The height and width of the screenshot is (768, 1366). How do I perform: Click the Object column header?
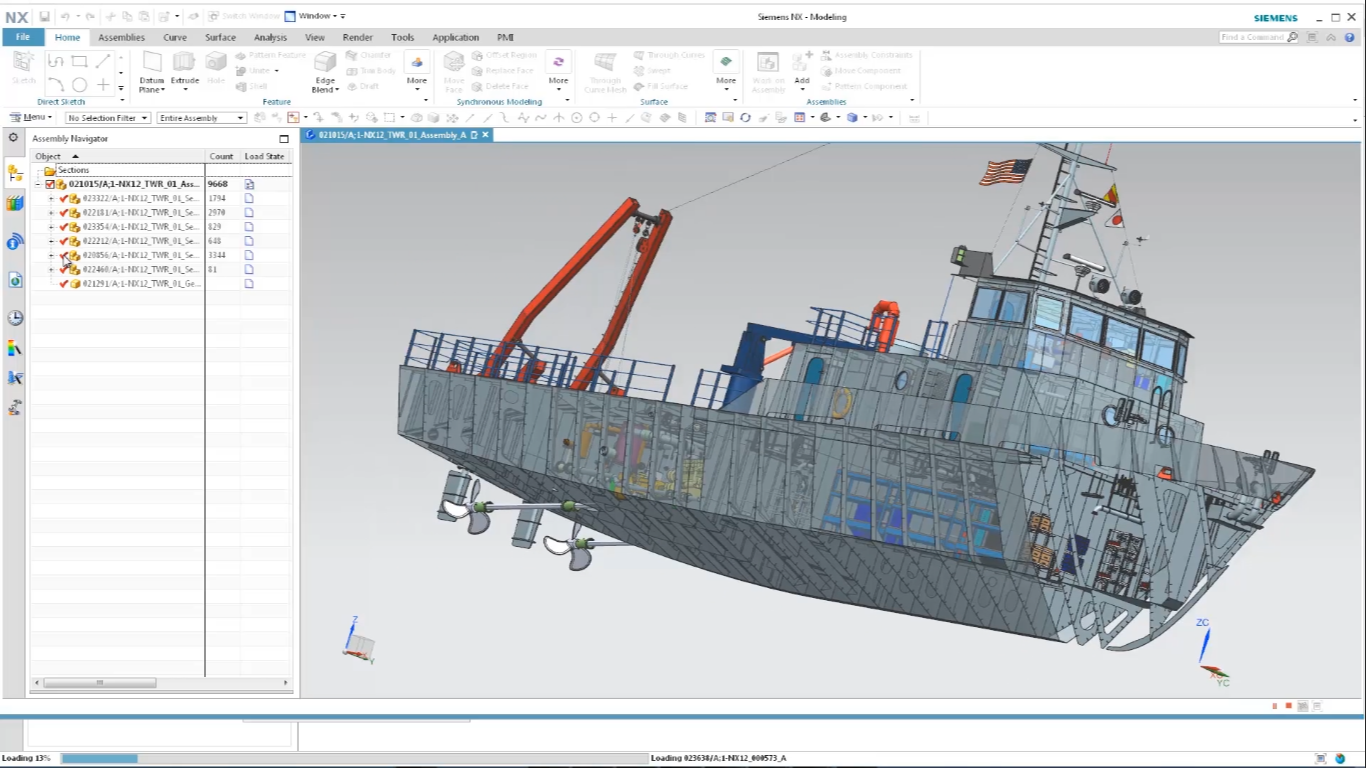click(118, 156)
